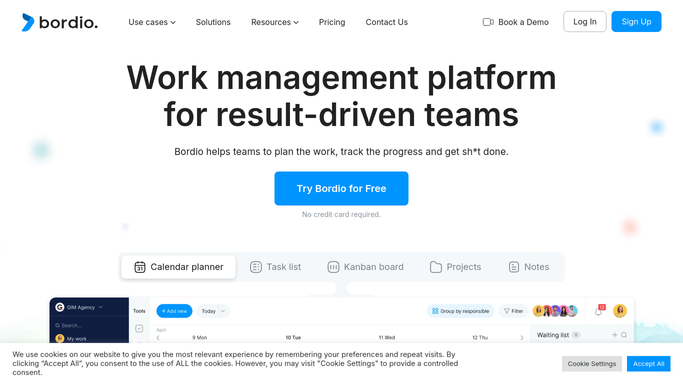Select the Calendar planner tab

pyautogui.click(x=179, y=267)
